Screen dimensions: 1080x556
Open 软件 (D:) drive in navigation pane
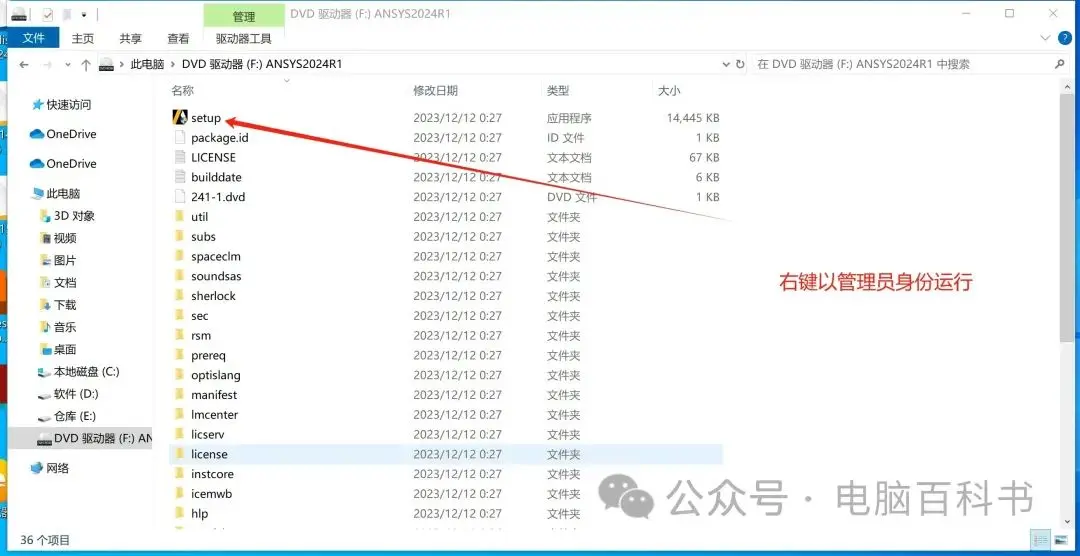click(x=76, y=394)
